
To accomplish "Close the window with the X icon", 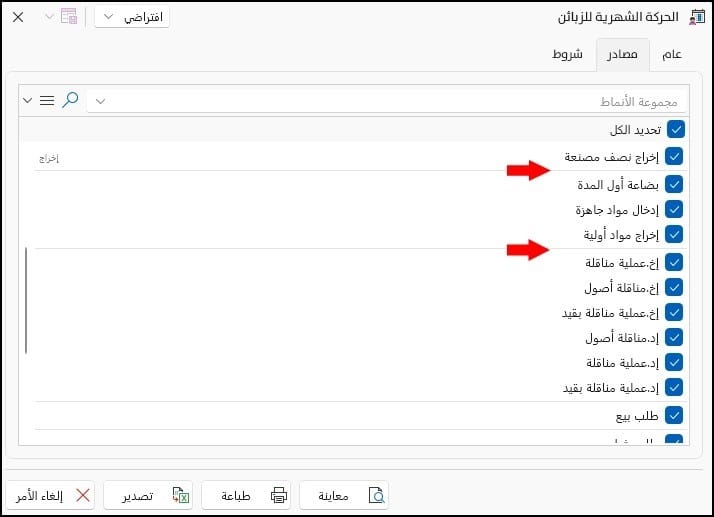I will pyautogui.click(x=18, y=17).
